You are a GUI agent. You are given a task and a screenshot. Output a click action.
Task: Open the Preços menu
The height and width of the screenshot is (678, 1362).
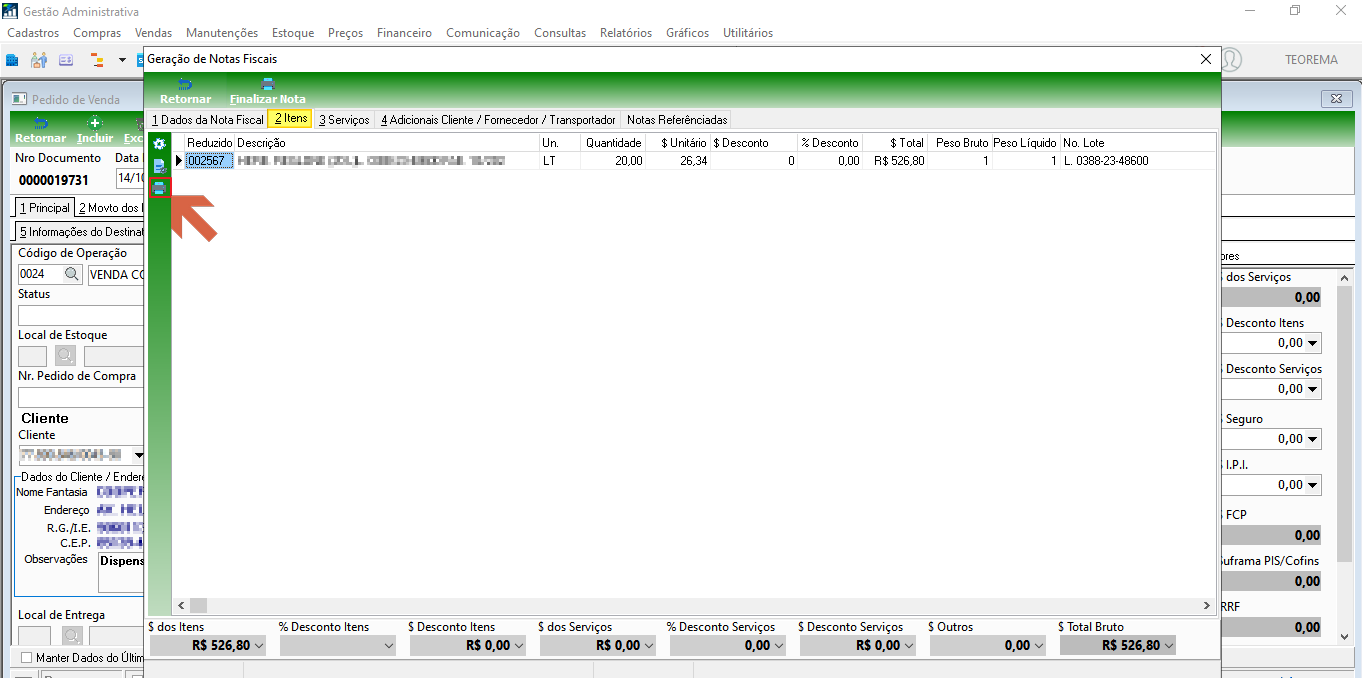pos(345,33)
